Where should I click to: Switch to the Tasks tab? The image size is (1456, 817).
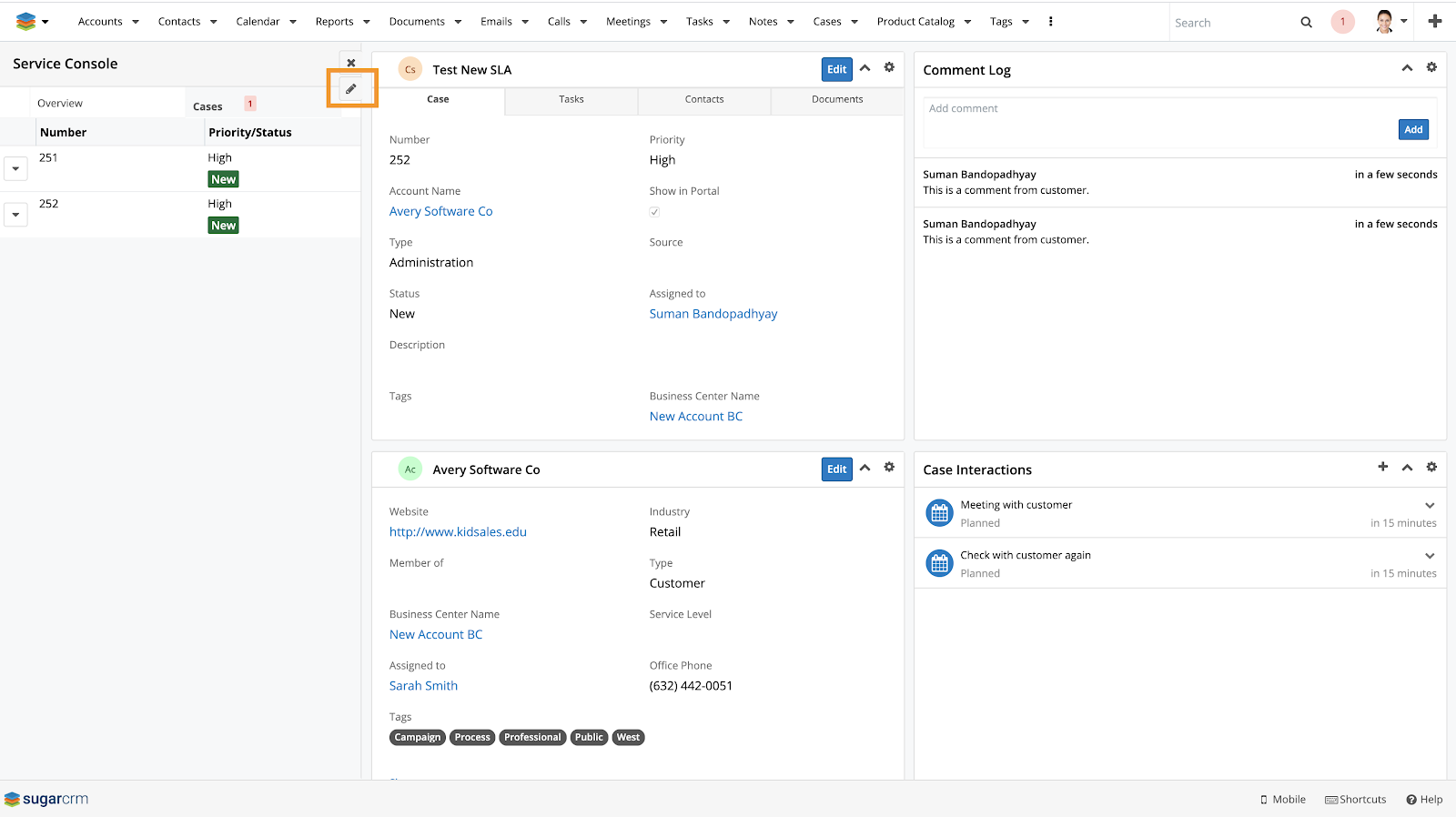(x=571, y=99)
